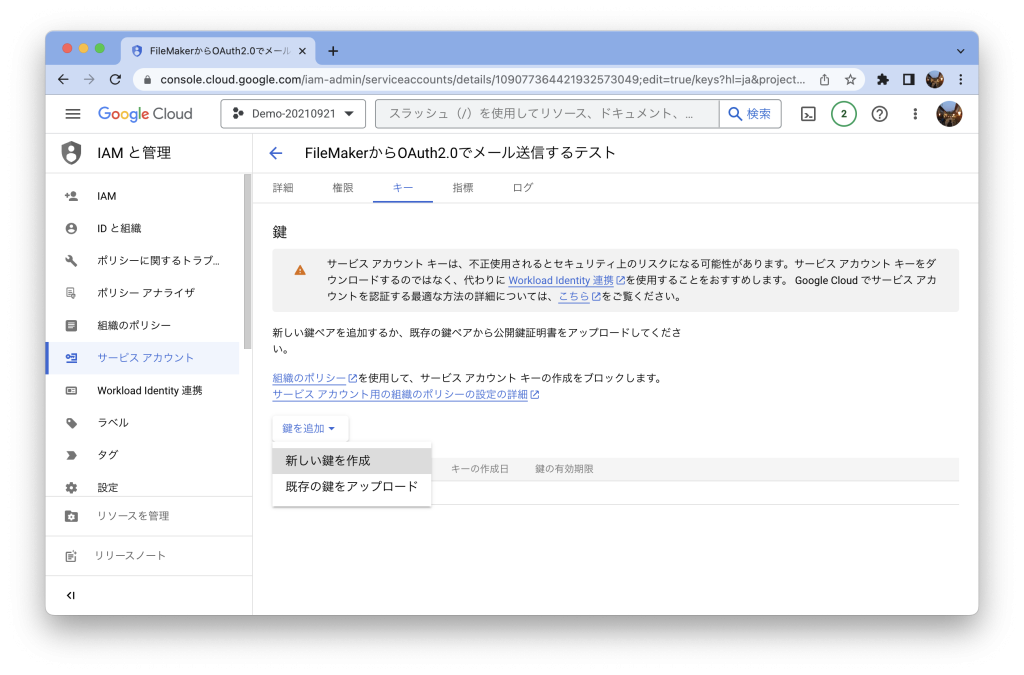Click the Google Cloud logo
Viewport: 1024px width, 675px height.
click(145, 114)
